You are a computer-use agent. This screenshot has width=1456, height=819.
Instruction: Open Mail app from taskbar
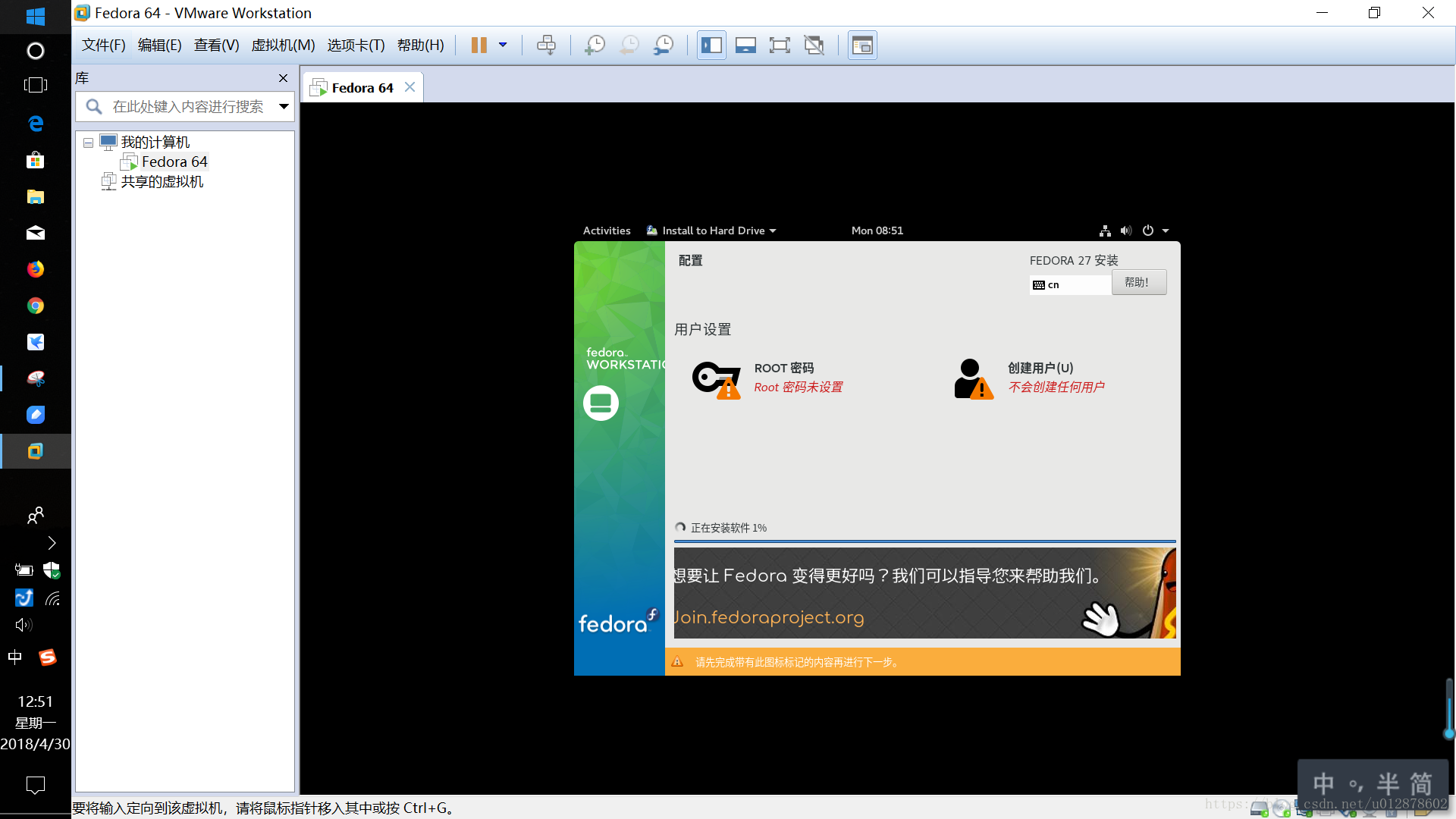click(35, 233)
